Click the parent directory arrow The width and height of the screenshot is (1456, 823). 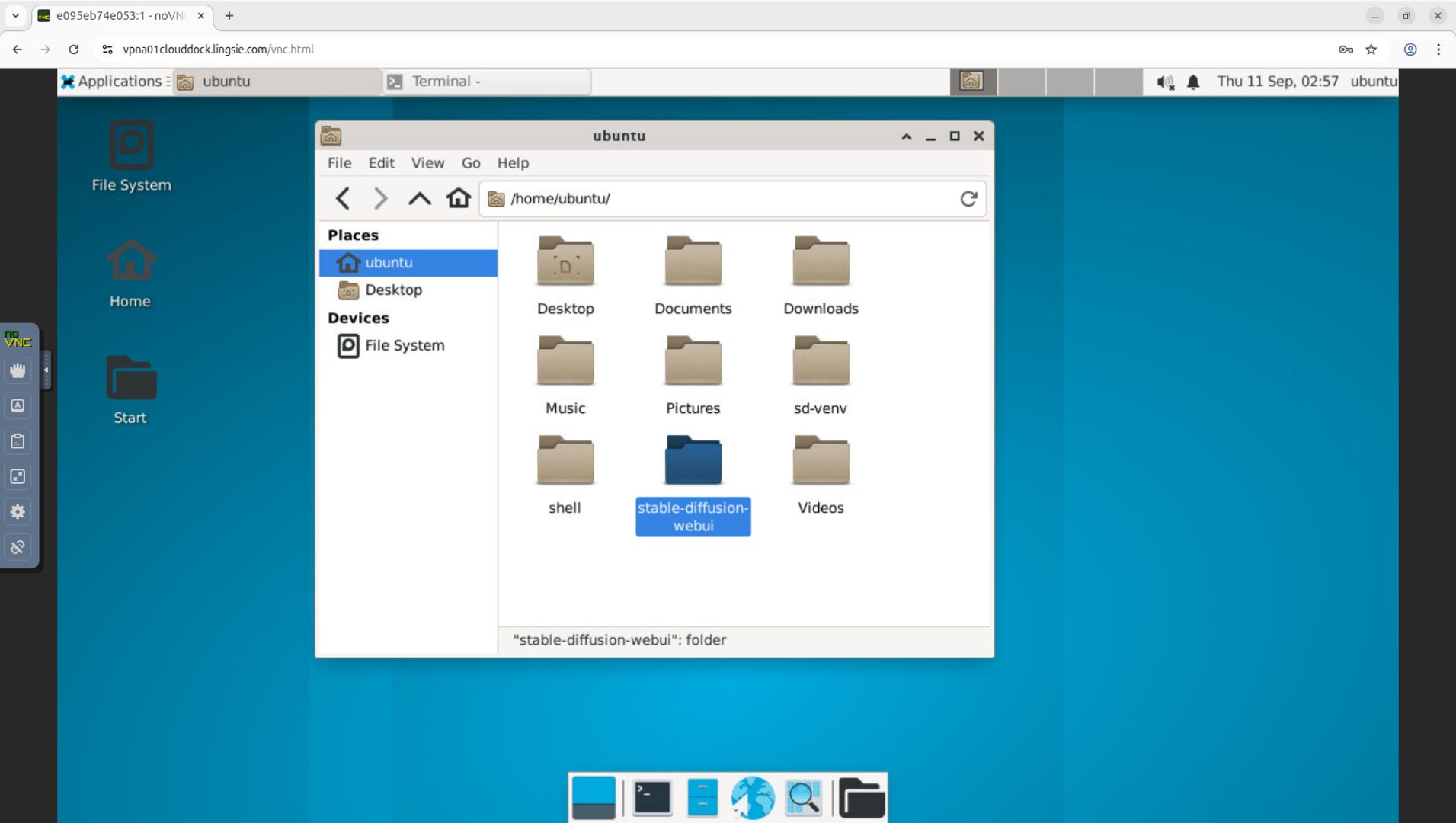pos(419,198)
